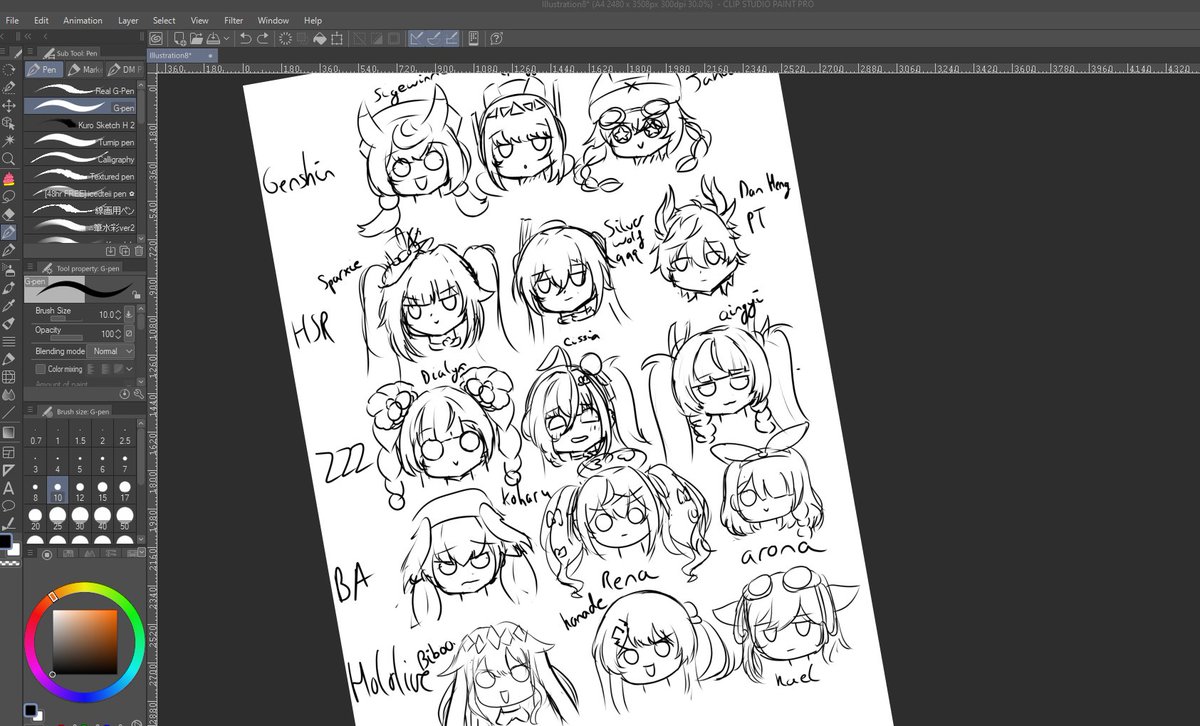Toggle Snap to Ruler in command bar
Screen dimensions: 1200x726
[416, 38]
